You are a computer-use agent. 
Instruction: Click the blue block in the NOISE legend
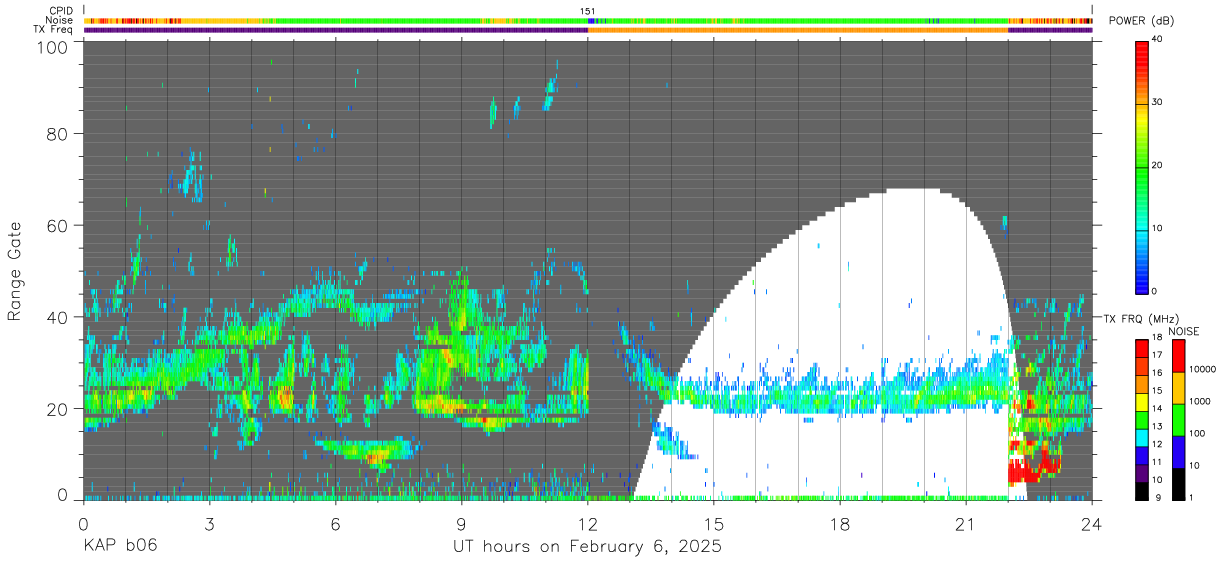pos(1178,452)
